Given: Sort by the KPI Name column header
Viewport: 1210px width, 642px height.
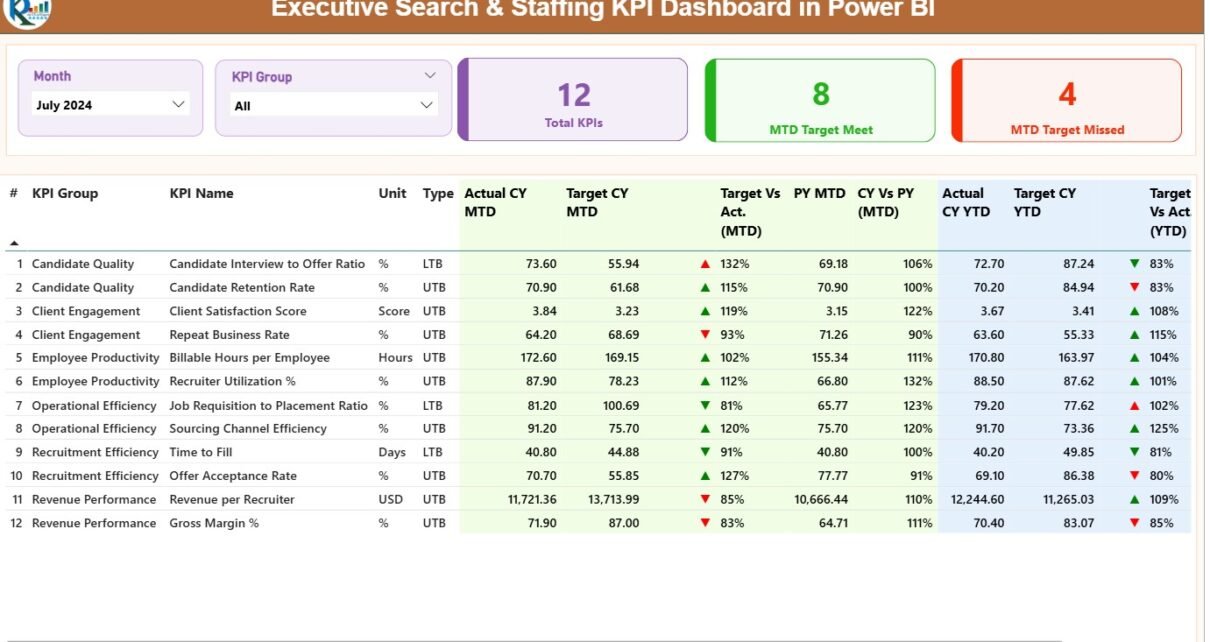Looking at the screenshot, I should pos(201,194).
